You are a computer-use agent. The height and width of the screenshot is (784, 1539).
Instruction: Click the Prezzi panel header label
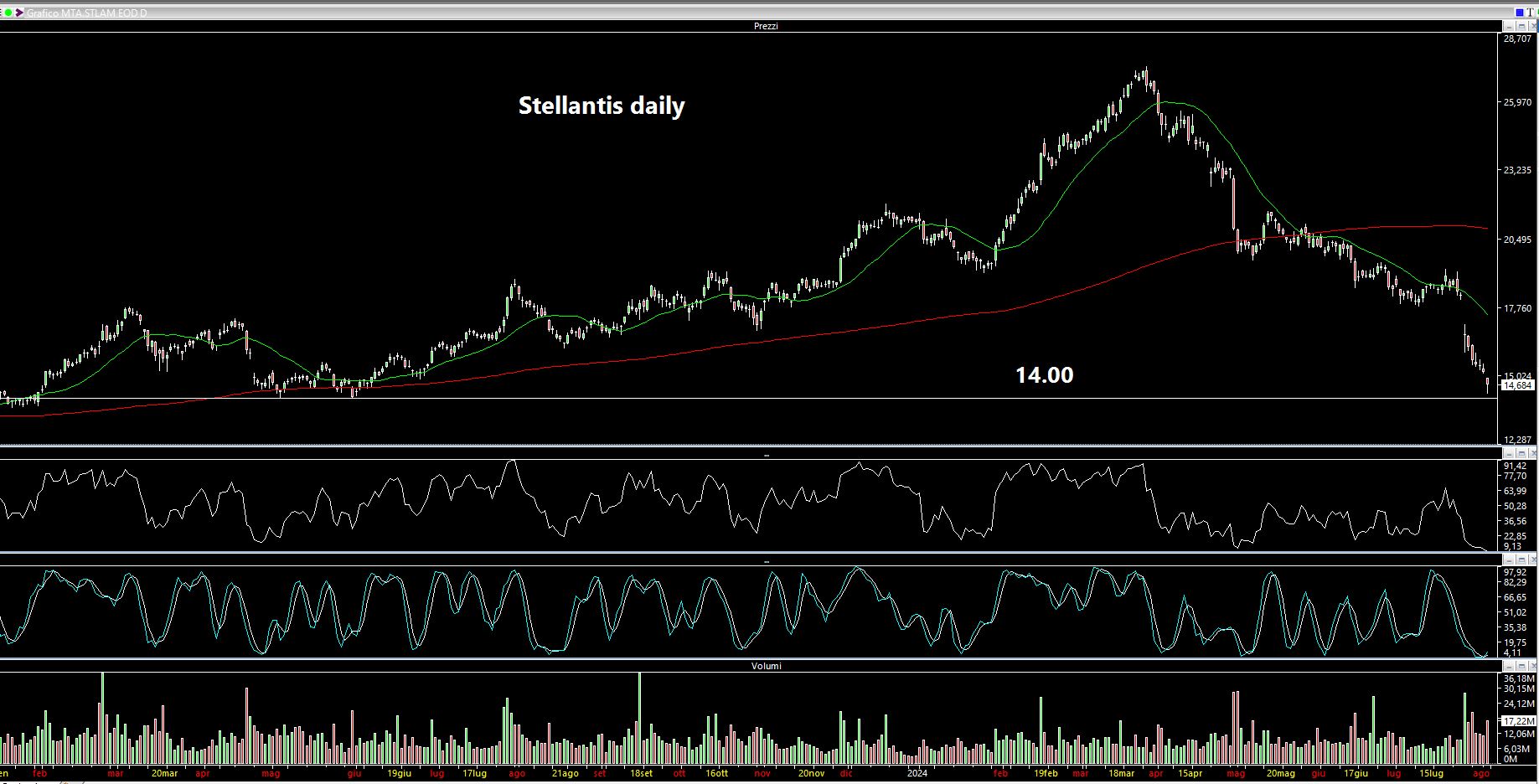coord(766,26)
